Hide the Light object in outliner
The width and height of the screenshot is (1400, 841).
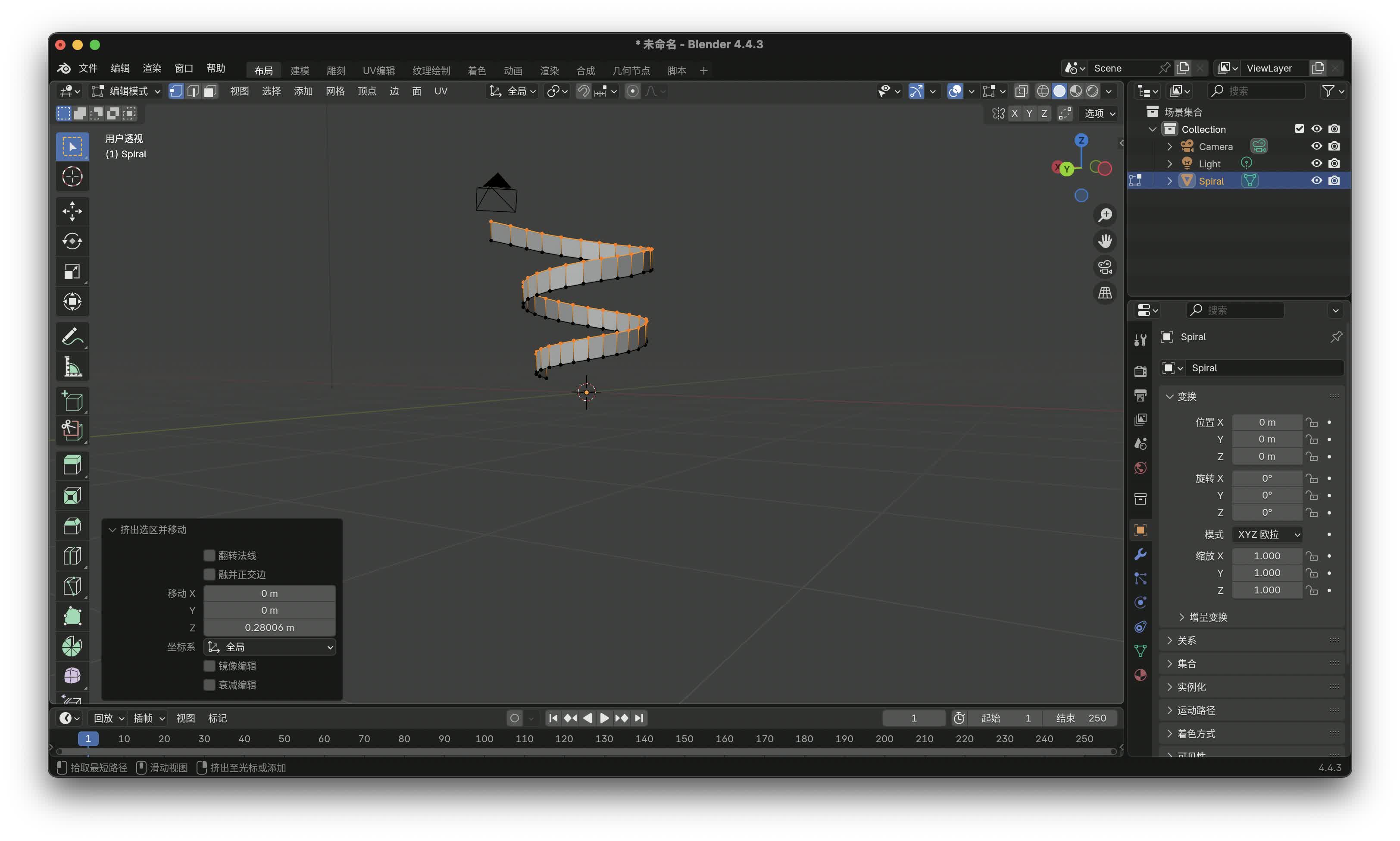click(x=1316, y=163)
